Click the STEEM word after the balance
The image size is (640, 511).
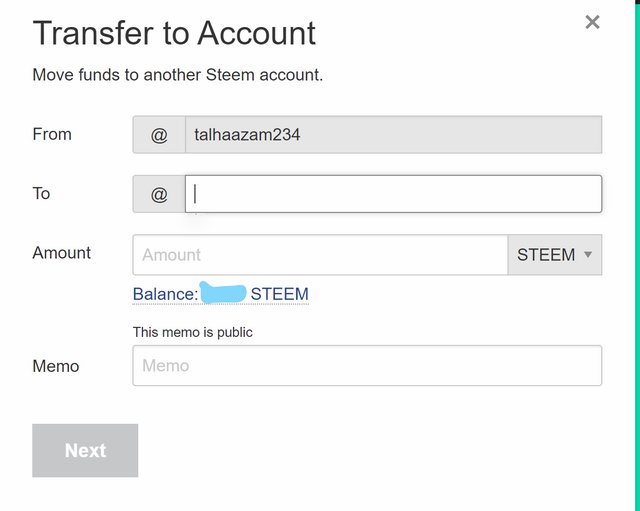pos(279,294)
